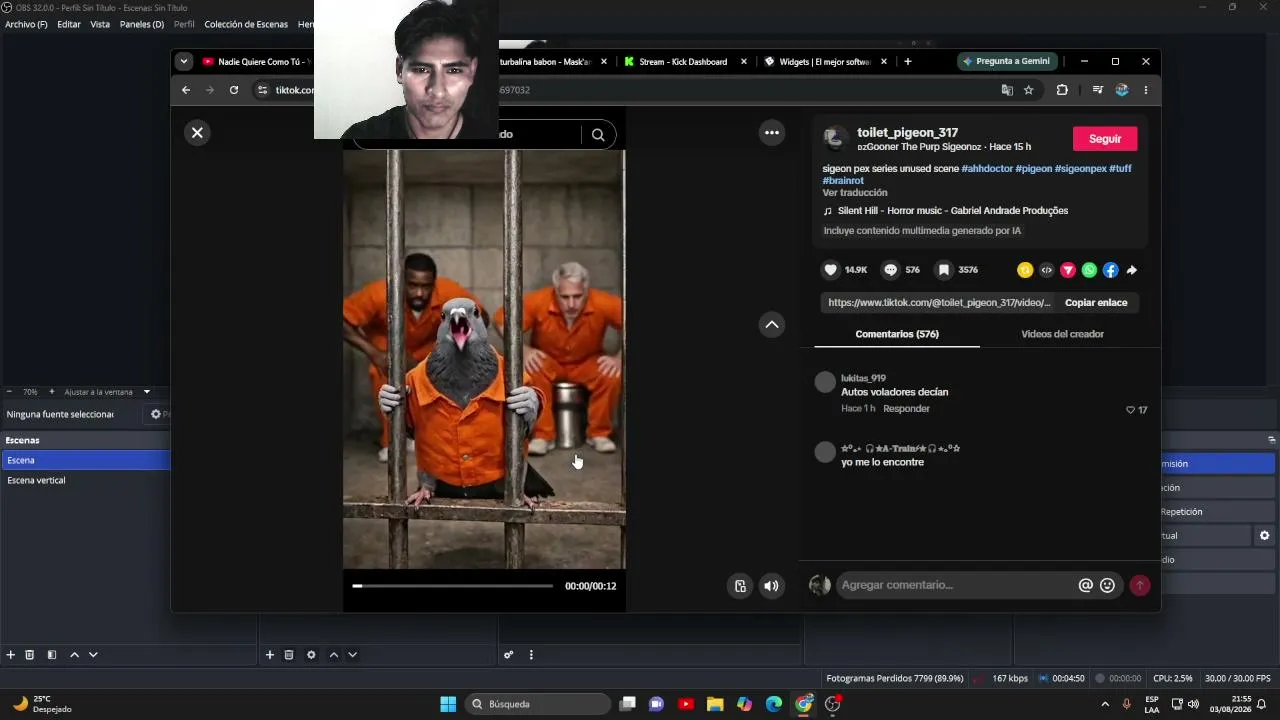Seek on the video progress bar
Screen dimensions: 1280x720
(x=453, y=586)
